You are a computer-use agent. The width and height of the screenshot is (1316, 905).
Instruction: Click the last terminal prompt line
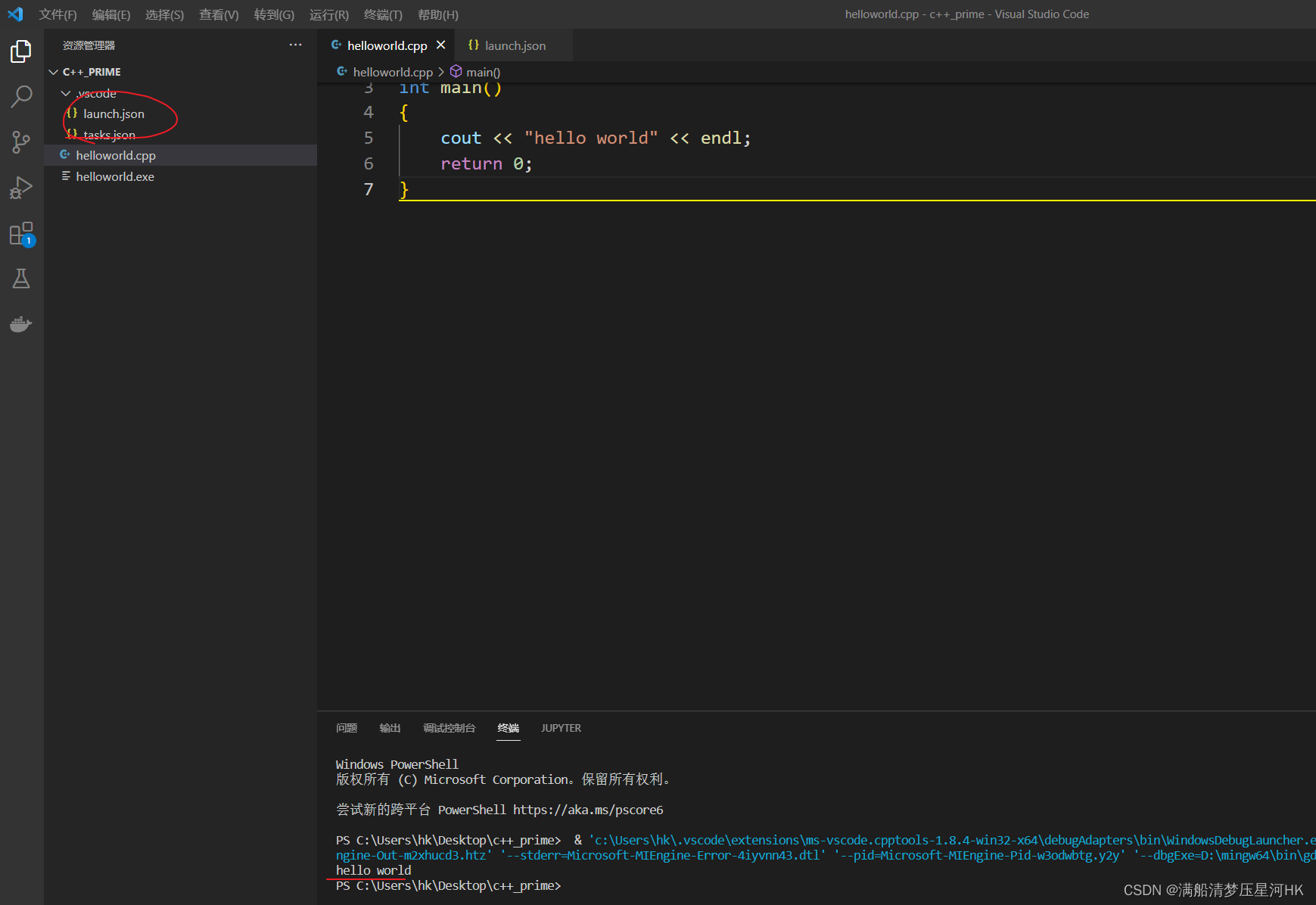point(449,885)
